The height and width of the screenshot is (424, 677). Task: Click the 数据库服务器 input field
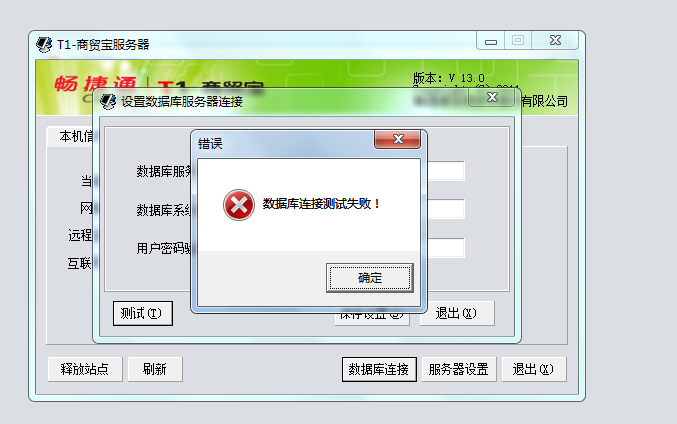tap(446, 171)
